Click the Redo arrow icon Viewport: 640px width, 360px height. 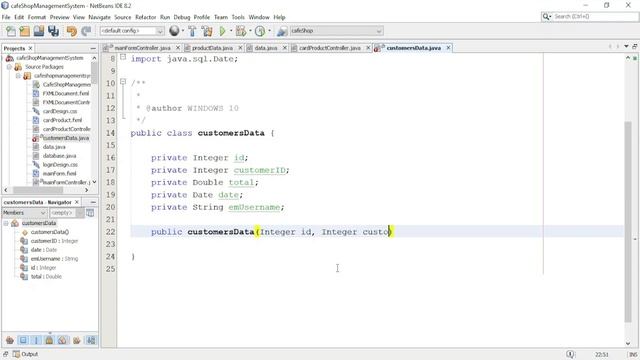click(86, 31)
